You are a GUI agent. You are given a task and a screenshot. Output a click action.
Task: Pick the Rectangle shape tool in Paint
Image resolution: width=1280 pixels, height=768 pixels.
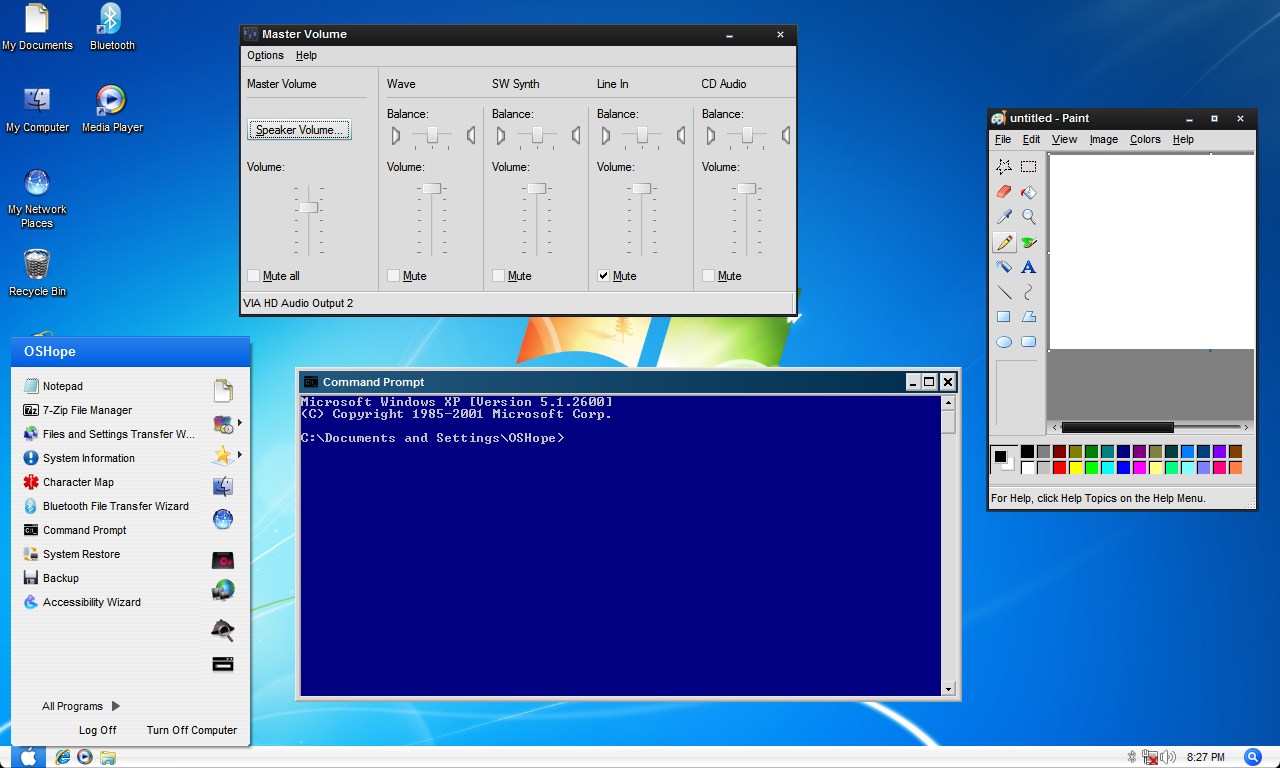1004,317
